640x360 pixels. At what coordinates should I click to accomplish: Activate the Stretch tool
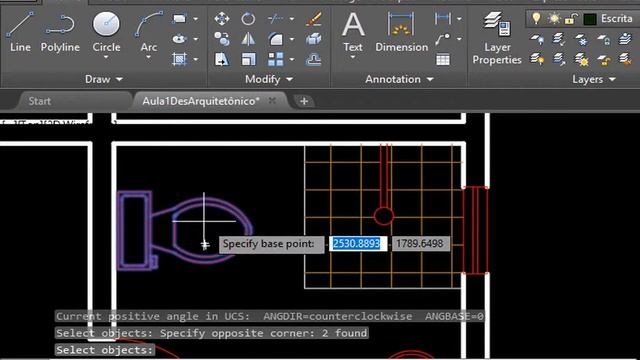pyautogui.click(x=222, y=60)
